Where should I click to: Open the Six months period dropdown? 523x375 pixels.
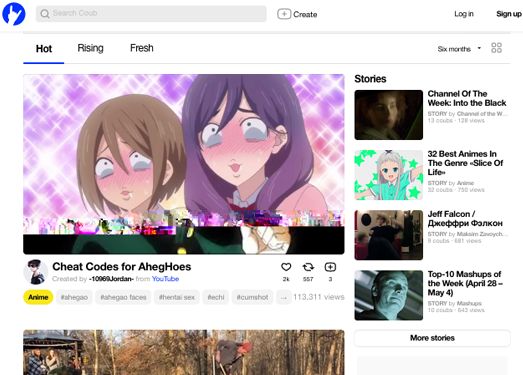tap(459, 49)
